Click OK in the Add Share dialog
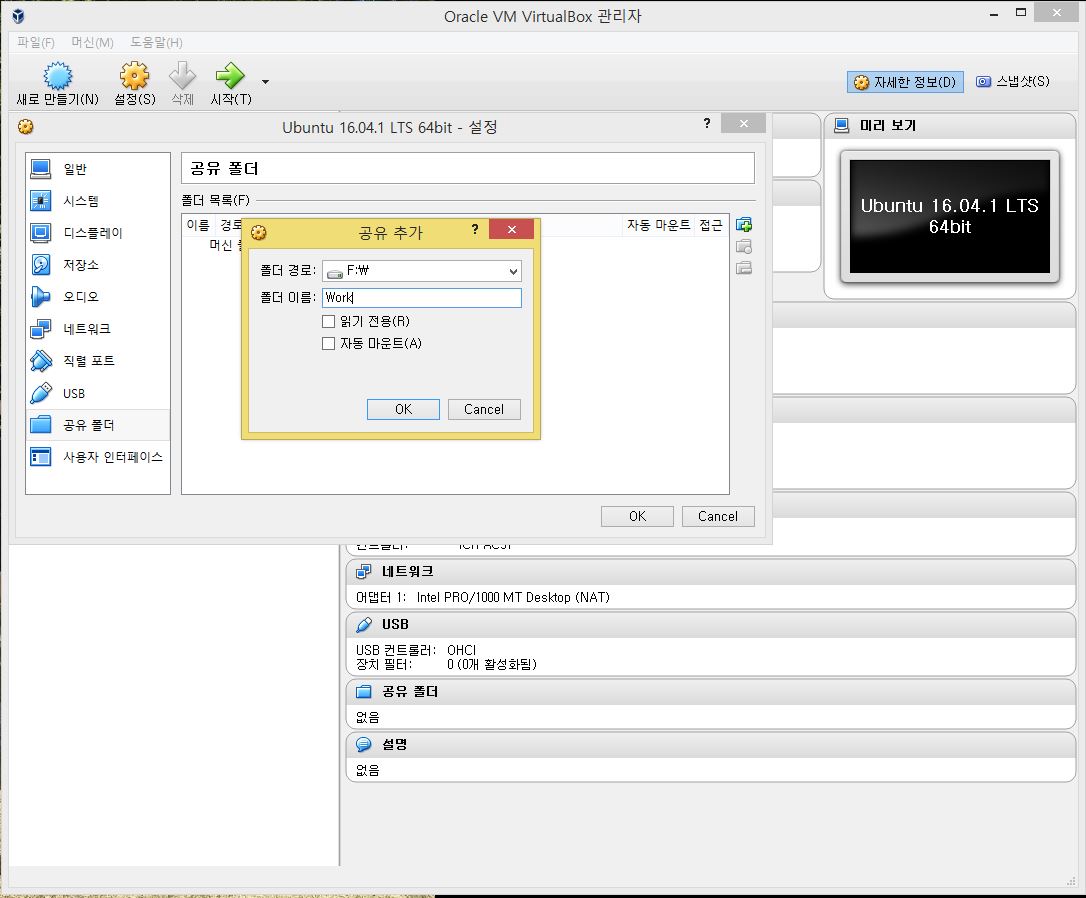This screenshot has width=1086, height=898. pyautogui.click(x=403, y=409)
